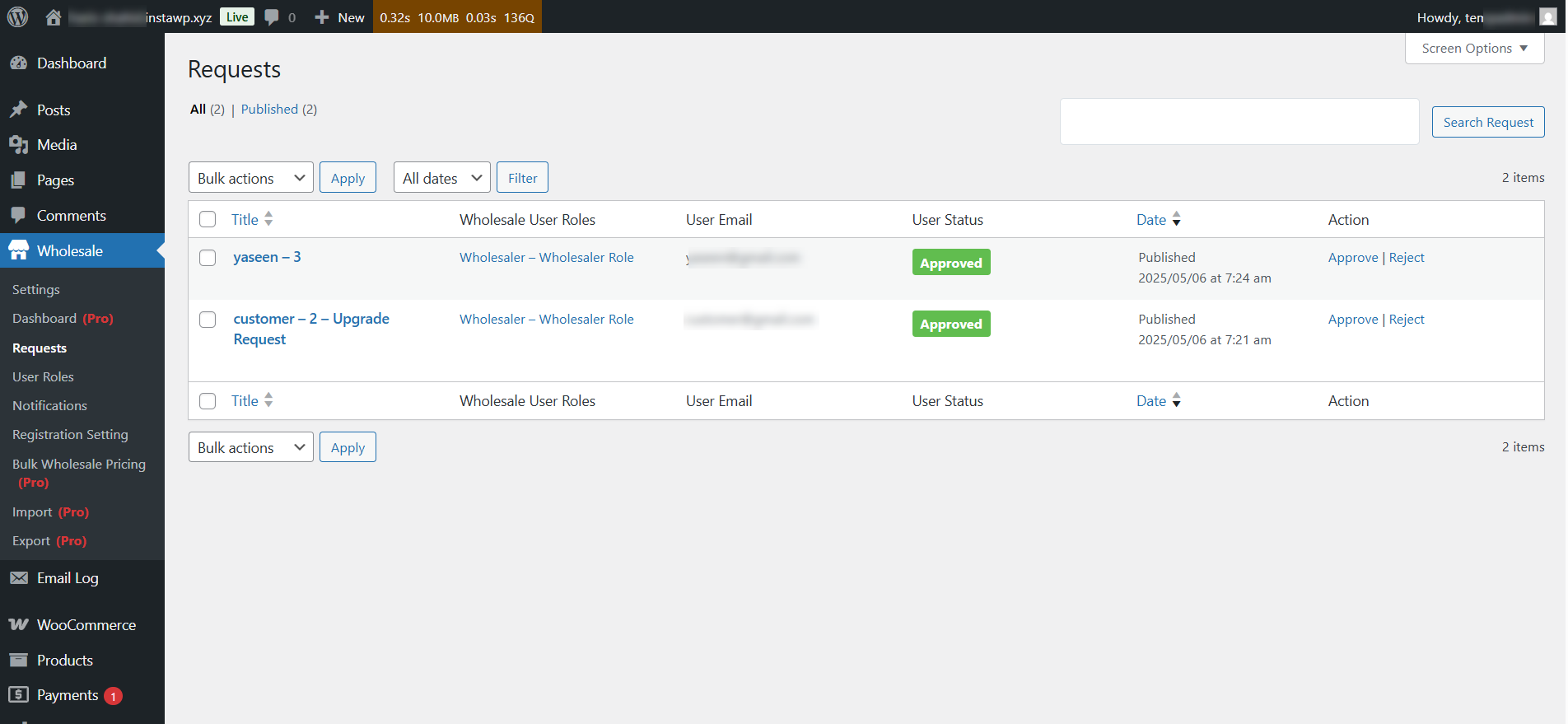This screenshot has height=724, width=1568.
Task: Open Export (Pro) submenu item
Action: click(x=49, y=541)
